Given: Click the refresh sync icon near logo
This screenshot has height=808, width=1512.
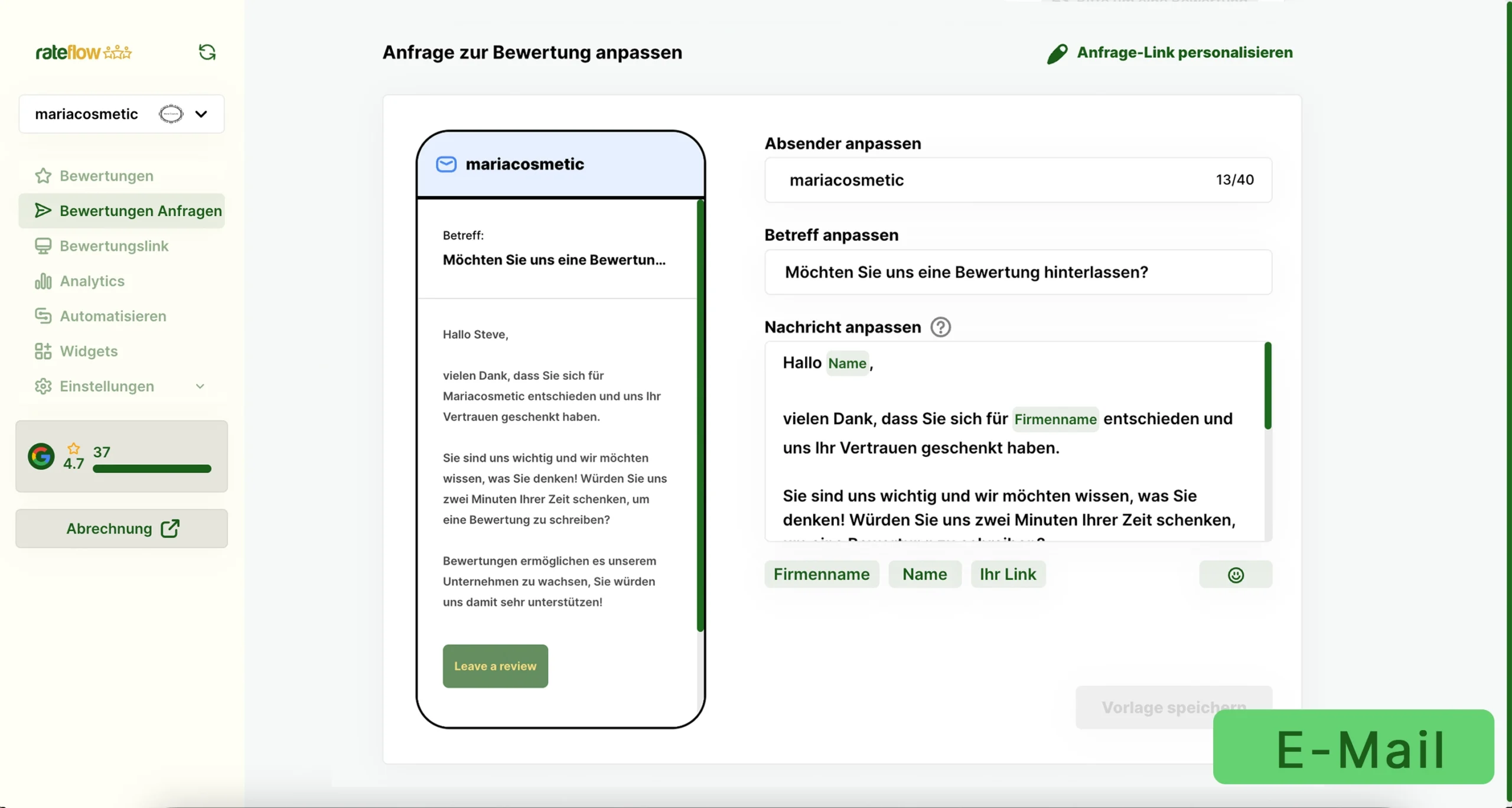Looking at the screenshot, I should coord(207,52).
